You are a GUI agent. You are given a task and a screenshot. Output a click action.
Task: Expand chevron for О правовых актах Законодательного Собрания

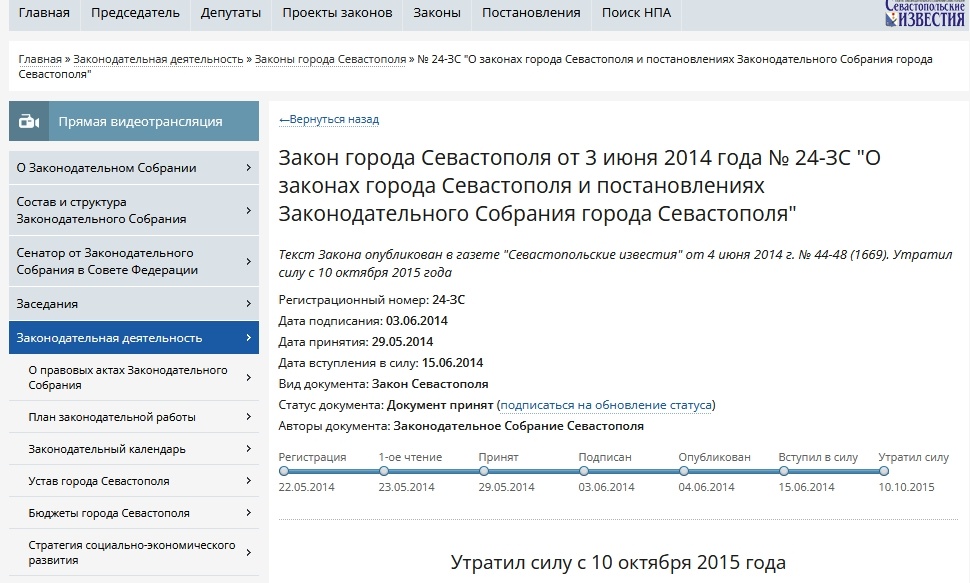click(248, 377)
